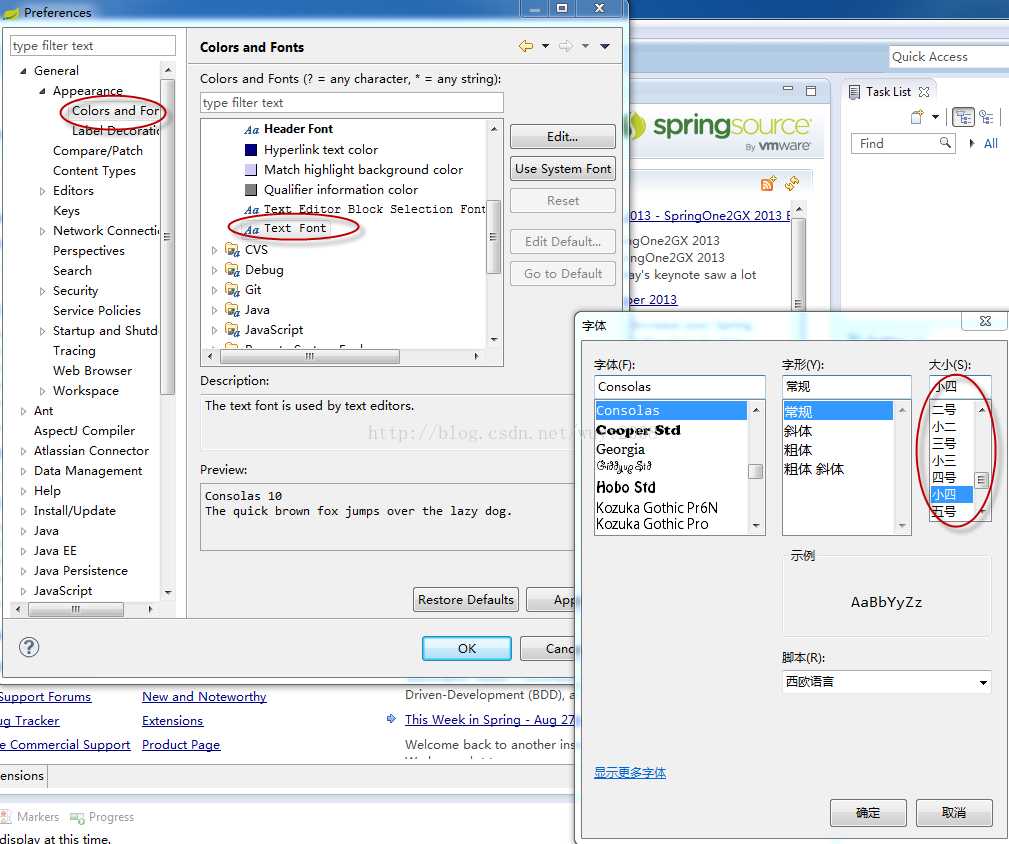Open the Preferences view menu triangle
The height and width of the screenshot is (844, 1009).
(605, 46)
